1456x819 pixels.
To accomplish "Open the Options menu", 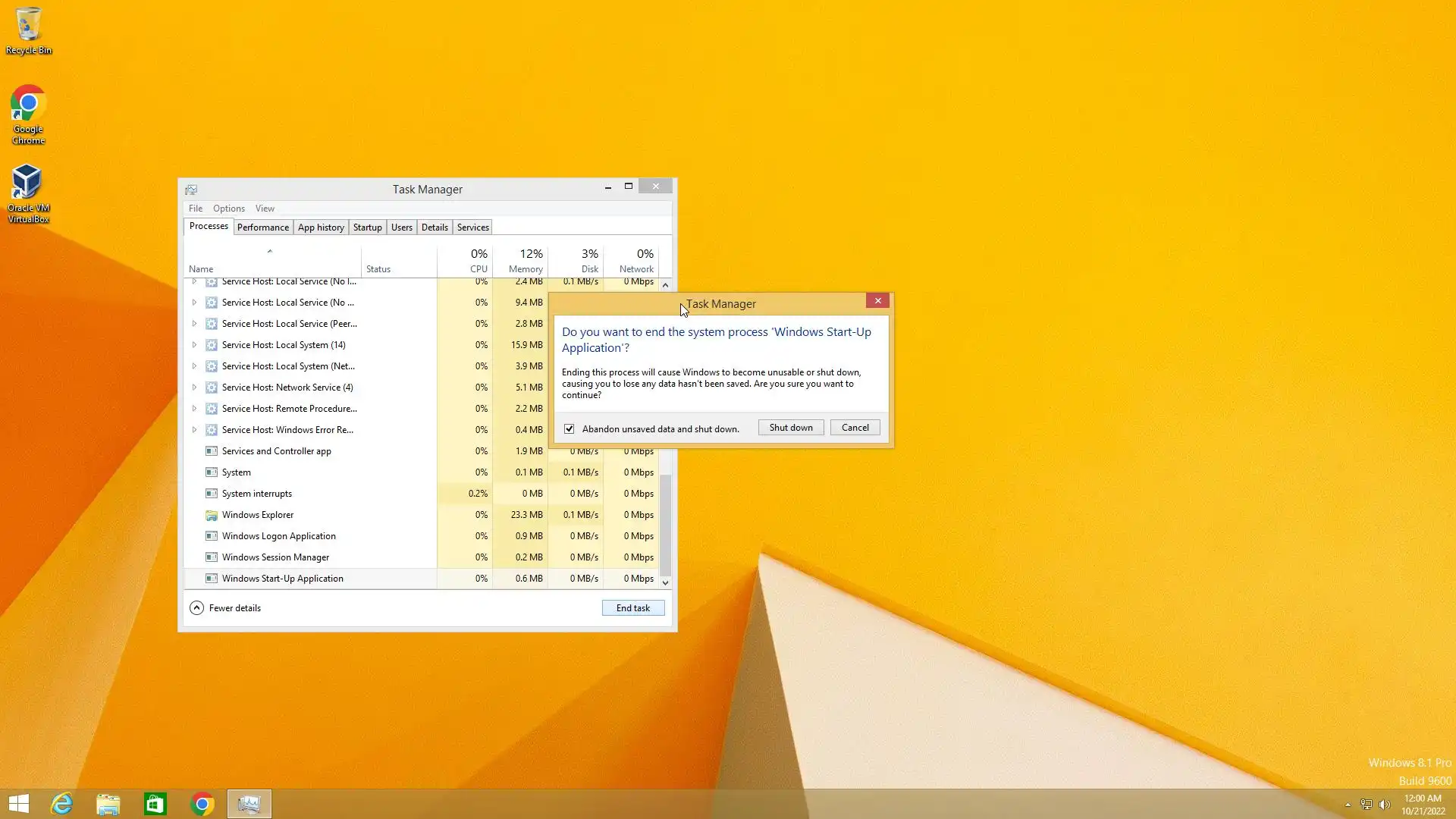I will [228, 209].
